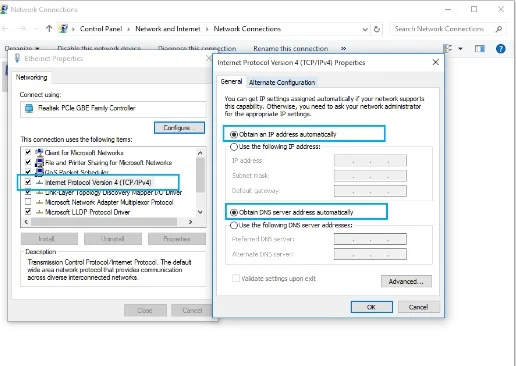
Task: Go up one level with Up arrow
Action: [x=49, y=29]
